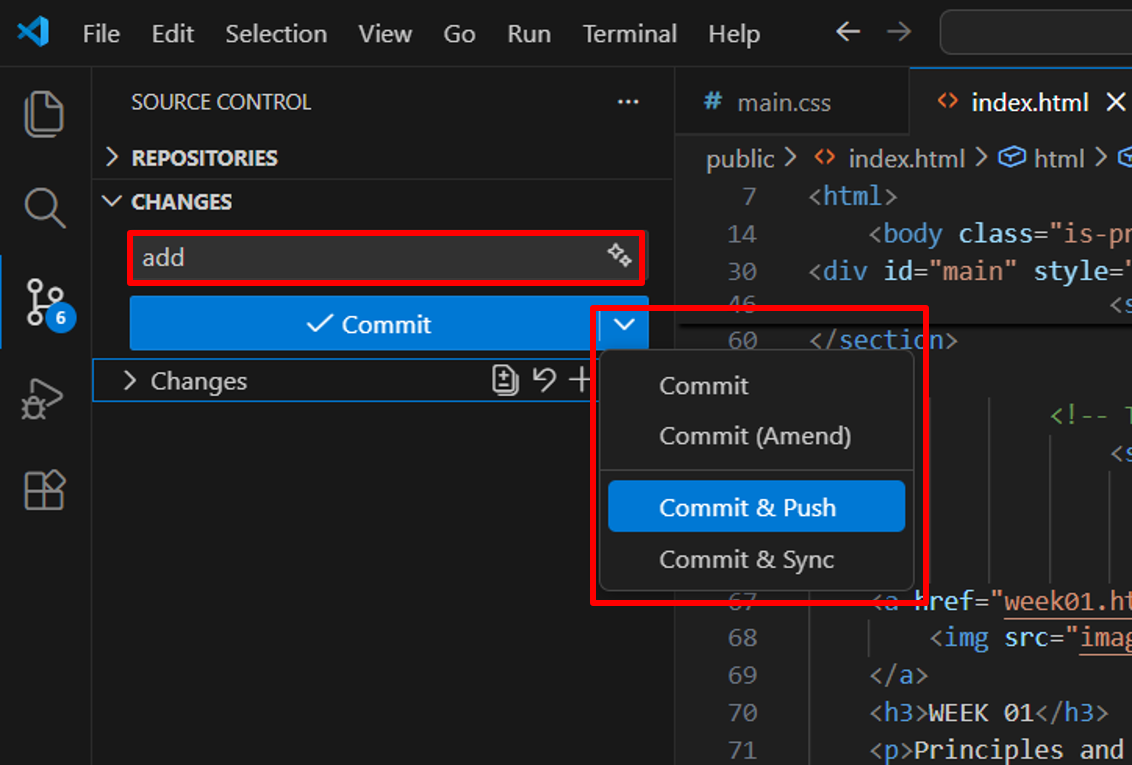Viewport: 1132px width, 765px height.
Task: Open the Terminal menu
Action: tap(629, 34)
